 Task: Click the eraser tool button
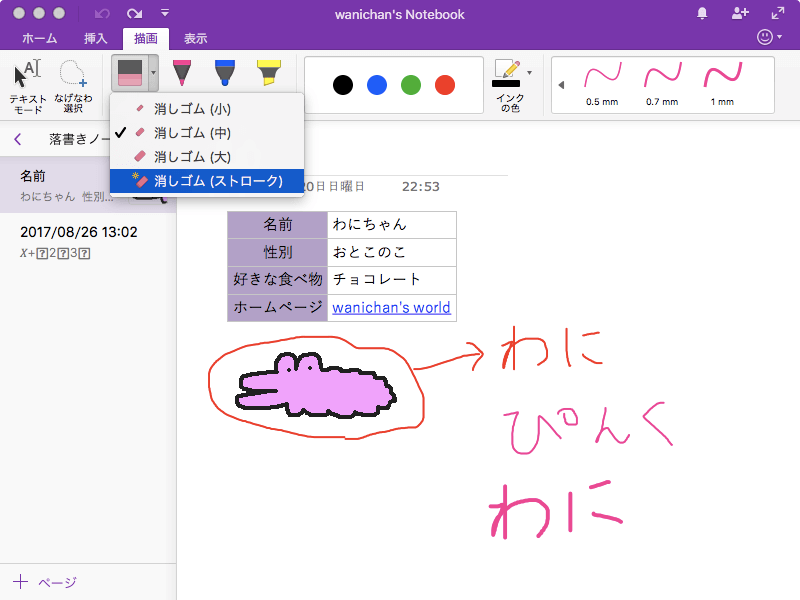[130, 72]
